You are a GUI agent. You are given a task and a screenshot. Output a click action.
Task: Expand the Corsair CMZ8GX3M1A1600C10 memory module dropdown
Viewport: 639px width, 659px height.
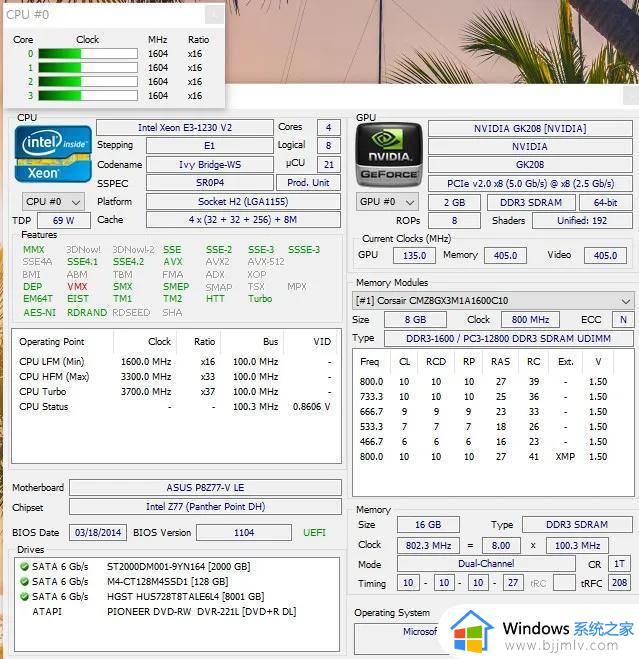[493, 301]
